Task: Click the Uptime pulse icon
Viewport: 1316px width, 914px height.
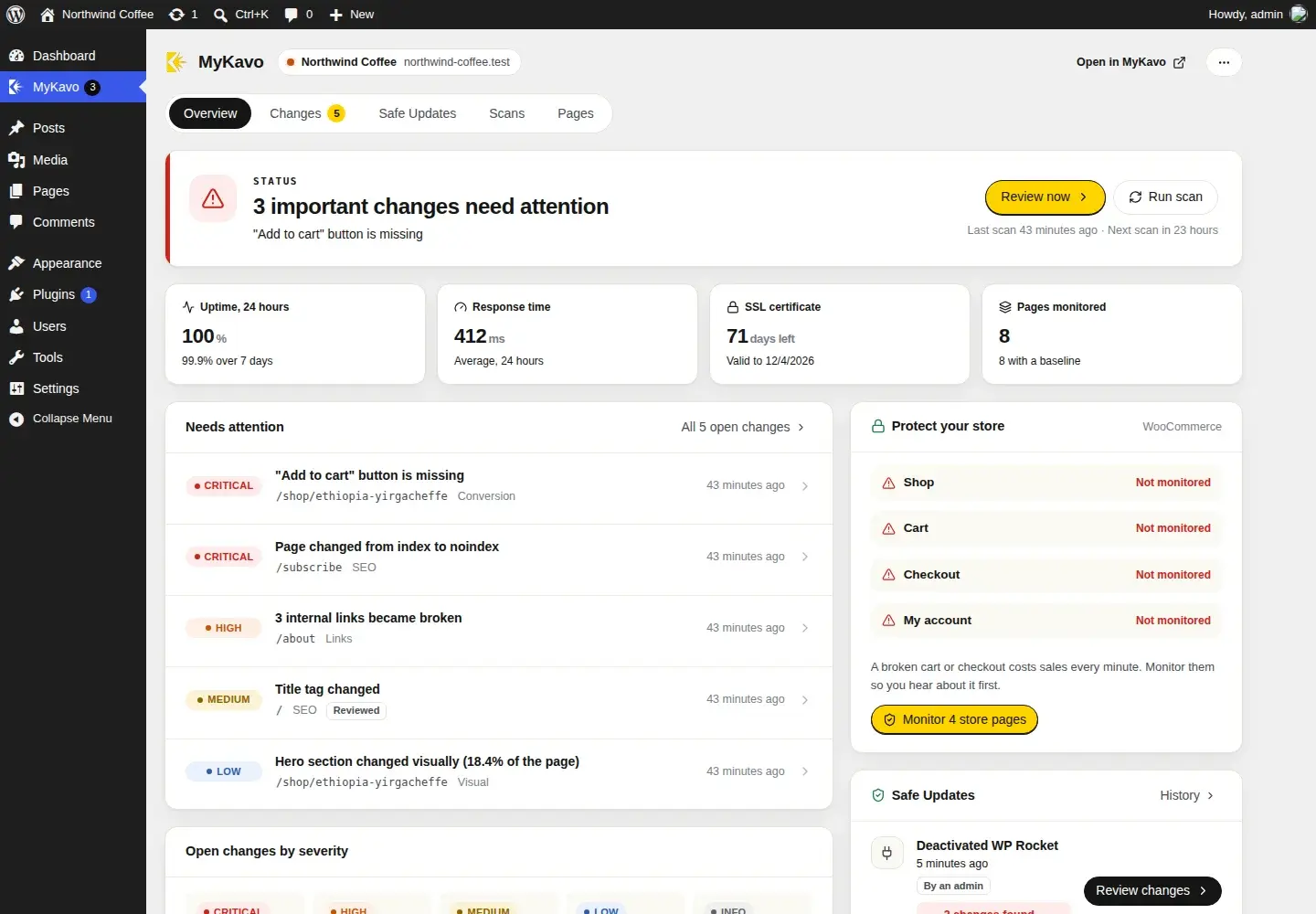Action: [x=188, y=307]
